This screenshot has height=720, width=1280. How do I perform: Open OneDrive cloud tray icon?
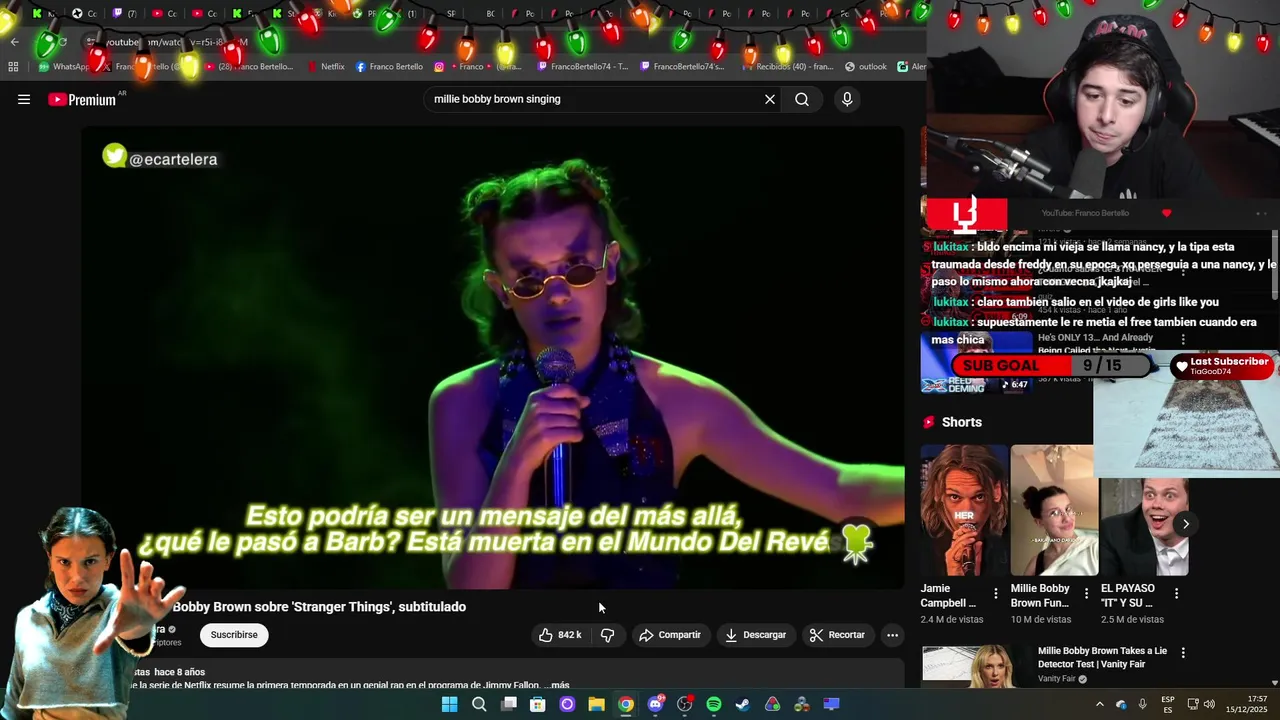click(1121, 704)
